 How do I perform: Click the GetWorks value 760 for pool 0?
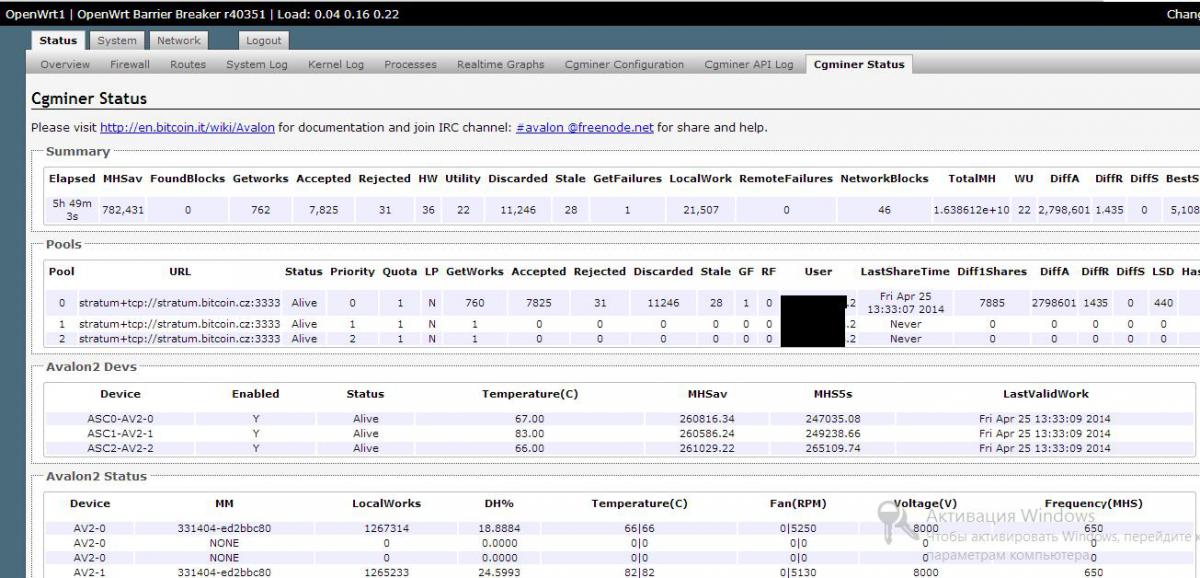[x=474, y=302]
